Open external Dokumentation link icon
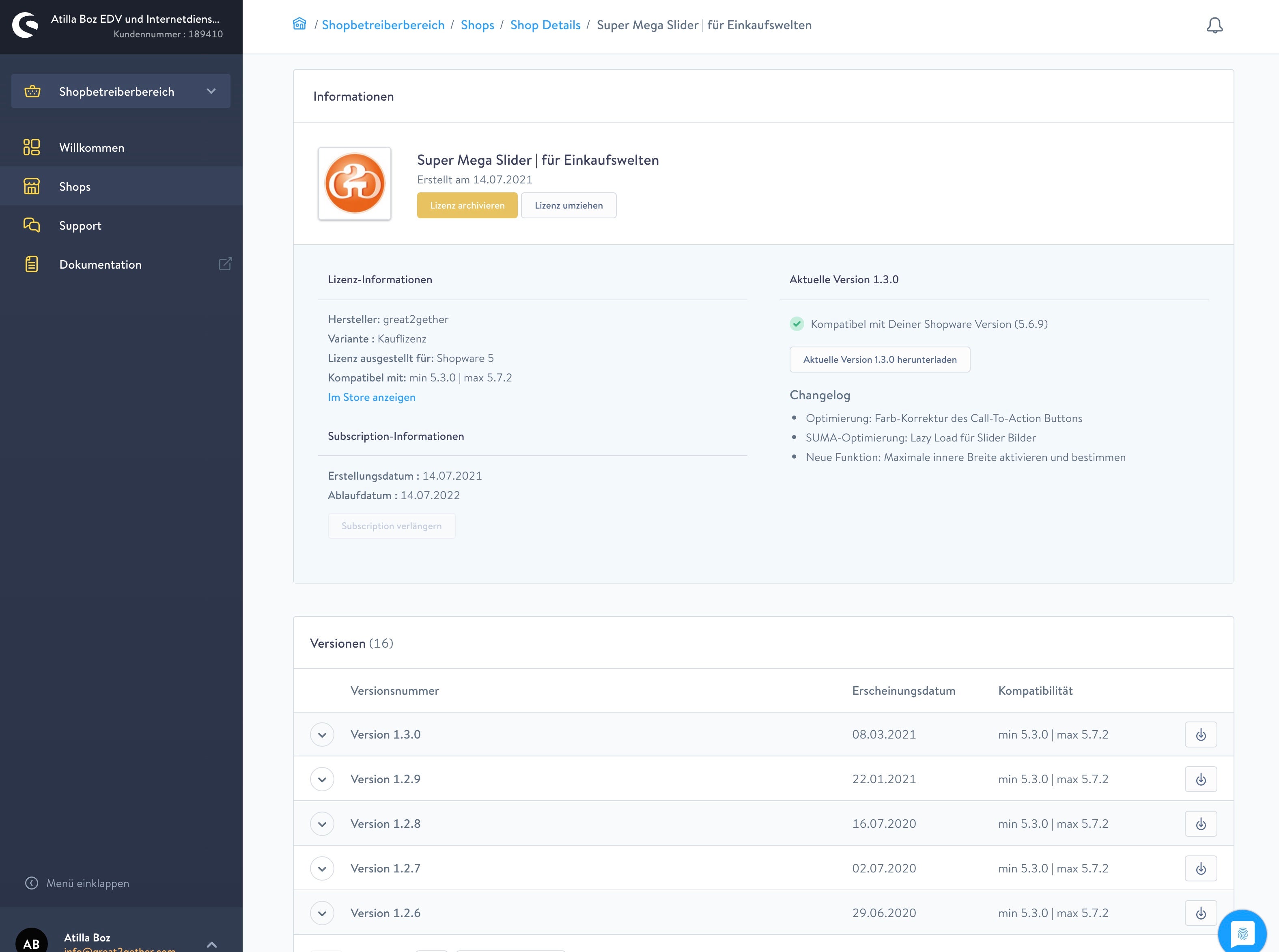The width and height of the screenshot is (1279, 952). pos(225,264)
